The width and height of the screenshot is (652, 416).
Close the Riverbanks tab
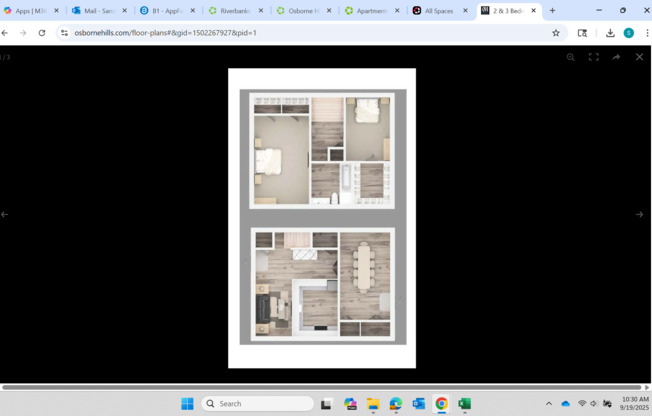(x=261, y=11)
